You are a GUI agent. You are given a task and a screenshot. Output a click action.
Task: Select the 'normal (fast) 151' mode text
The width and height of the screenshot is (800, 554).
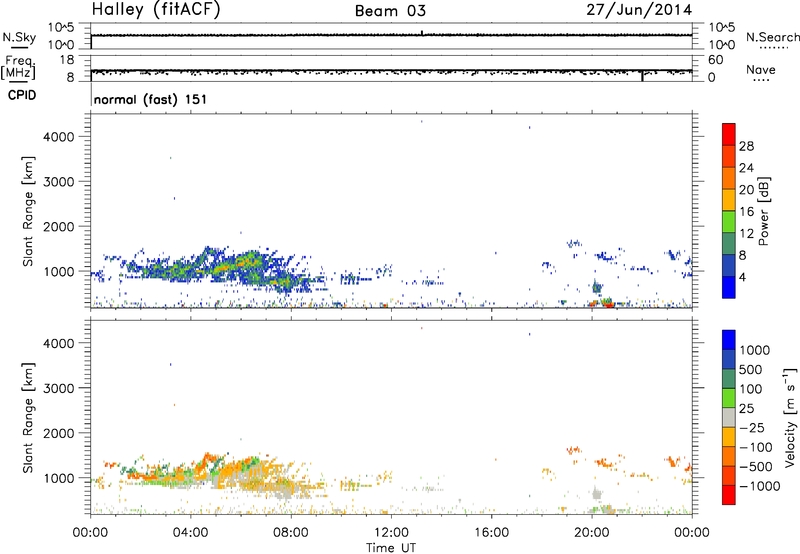pyautogui.click(x=151, y=99)
